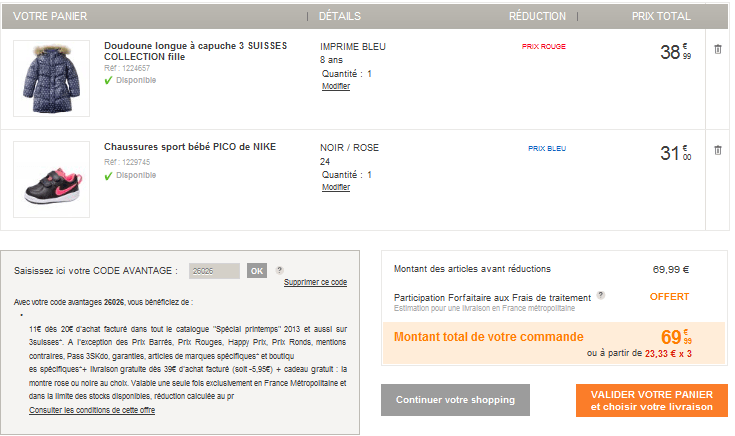Click Modifier under the Doudoune details
Screen dimensions: 735x436
tap(336, 86)
